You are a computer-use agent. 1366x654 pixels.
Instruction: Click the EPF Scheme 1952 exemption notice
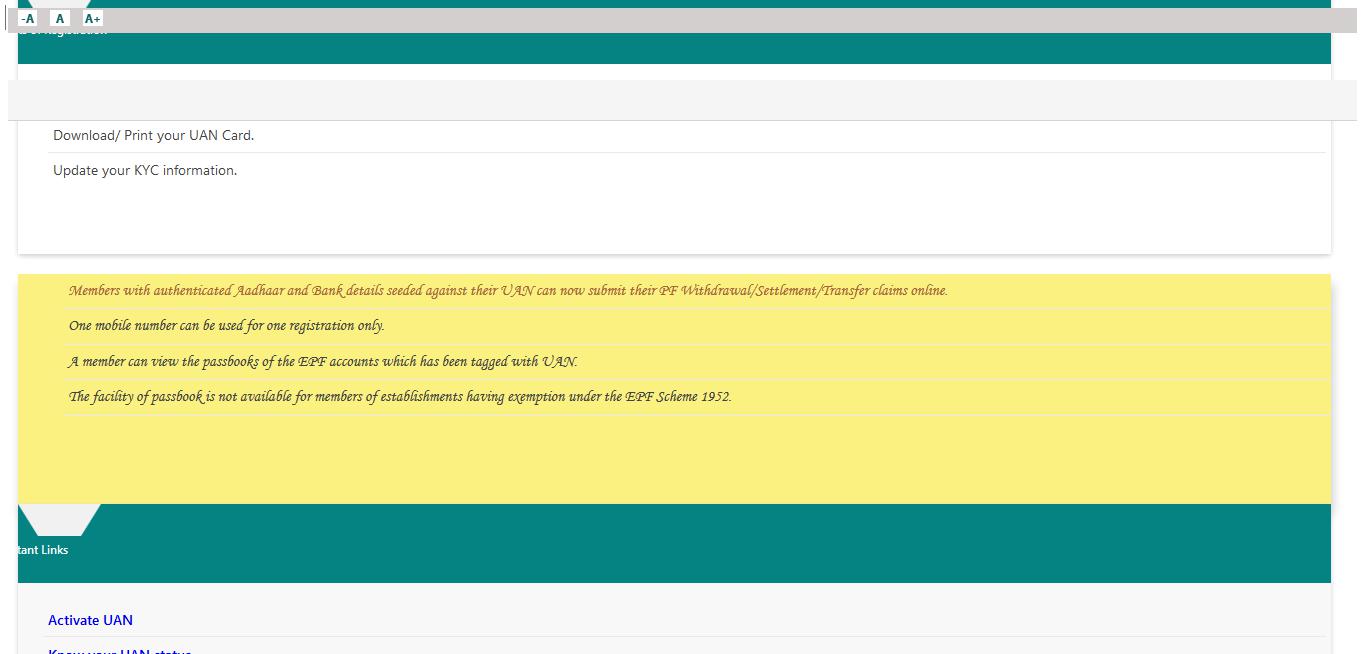(400, 396)
